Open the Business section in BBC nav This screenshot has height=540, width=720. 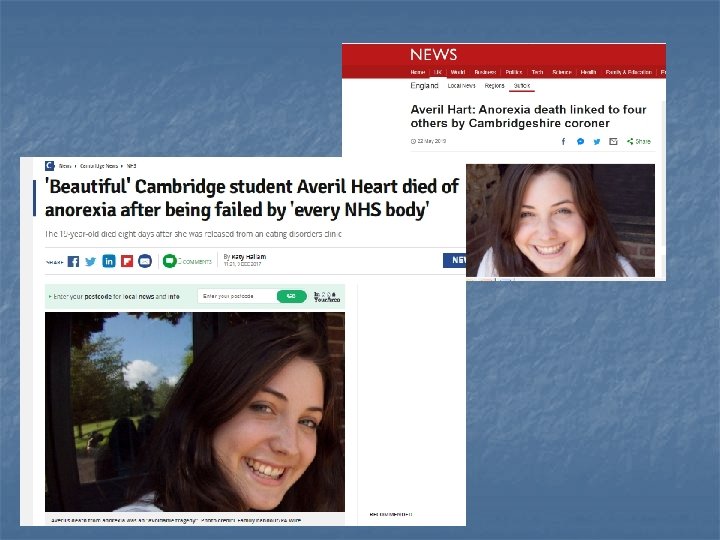pyautogui.click(x=485, y=72)
